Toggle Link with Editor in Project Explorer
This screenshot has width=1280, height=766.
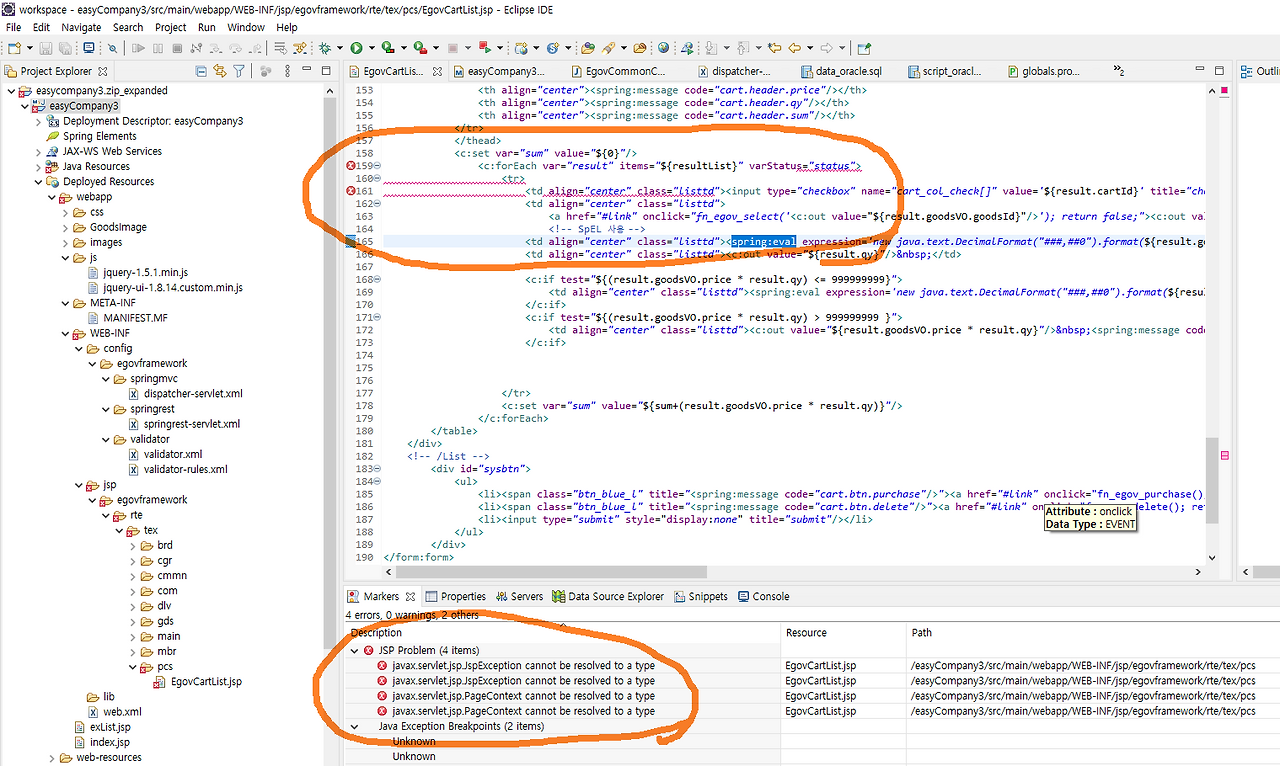click(x=220, y=70)
